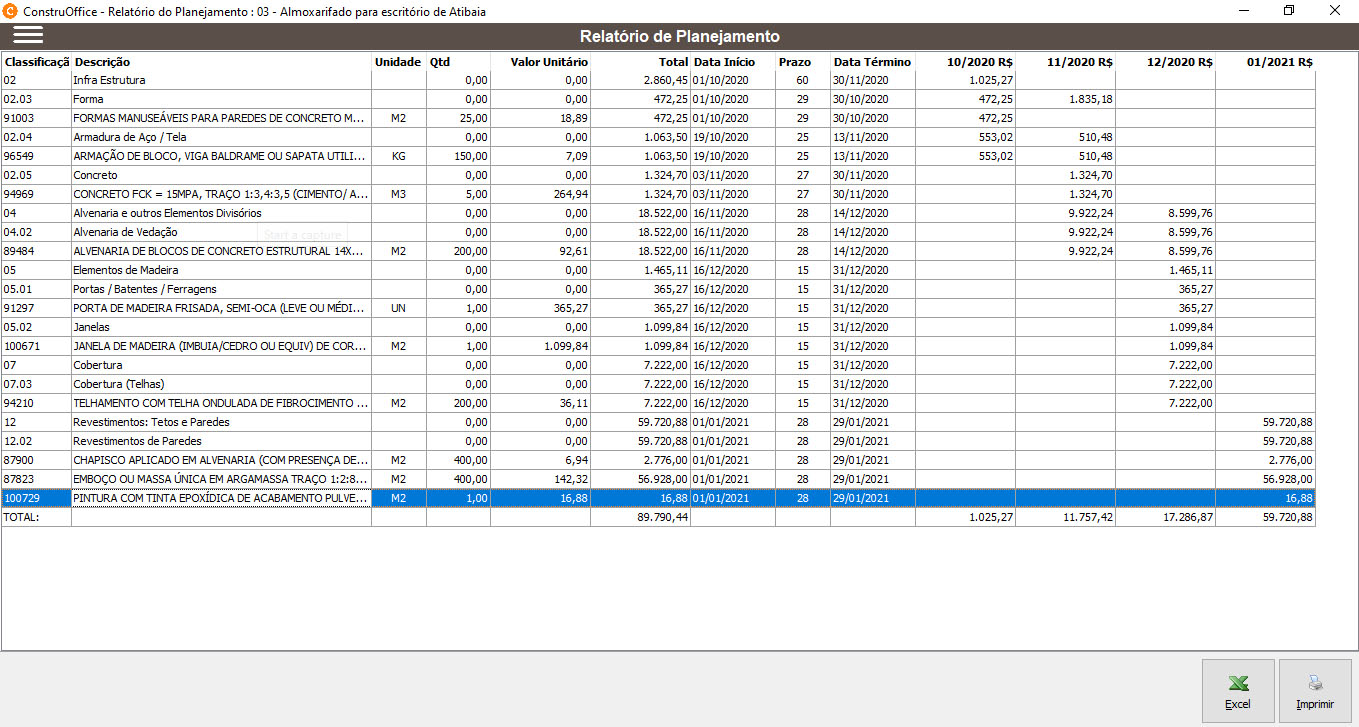Click the Data Término column header
The image size is (1359, 727).
click(873, 62)
